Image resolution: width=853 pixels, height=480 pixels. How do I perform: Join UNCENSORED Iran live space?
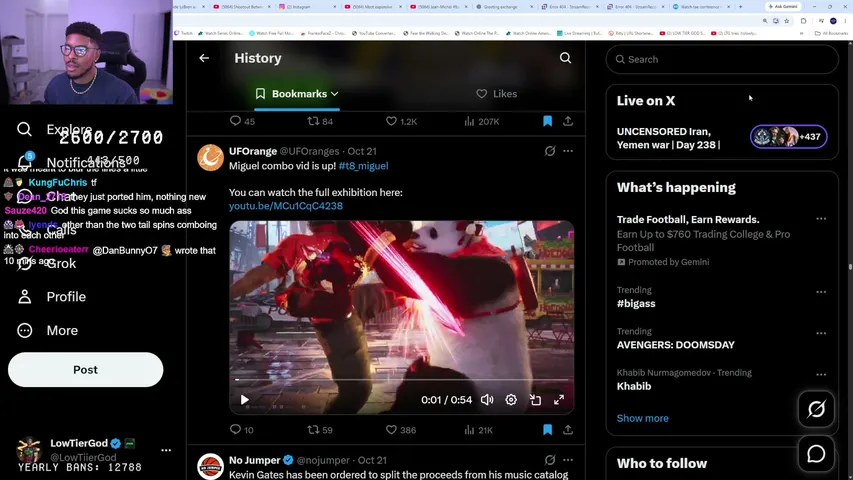668,138
